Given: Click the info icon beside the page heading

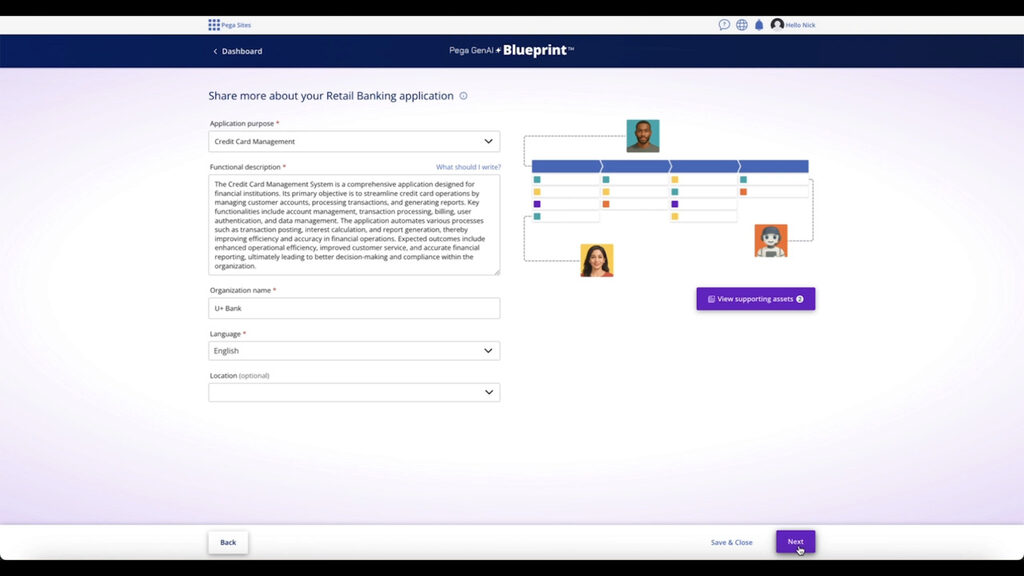Looking at the screenshot, I should pos(462,96).
